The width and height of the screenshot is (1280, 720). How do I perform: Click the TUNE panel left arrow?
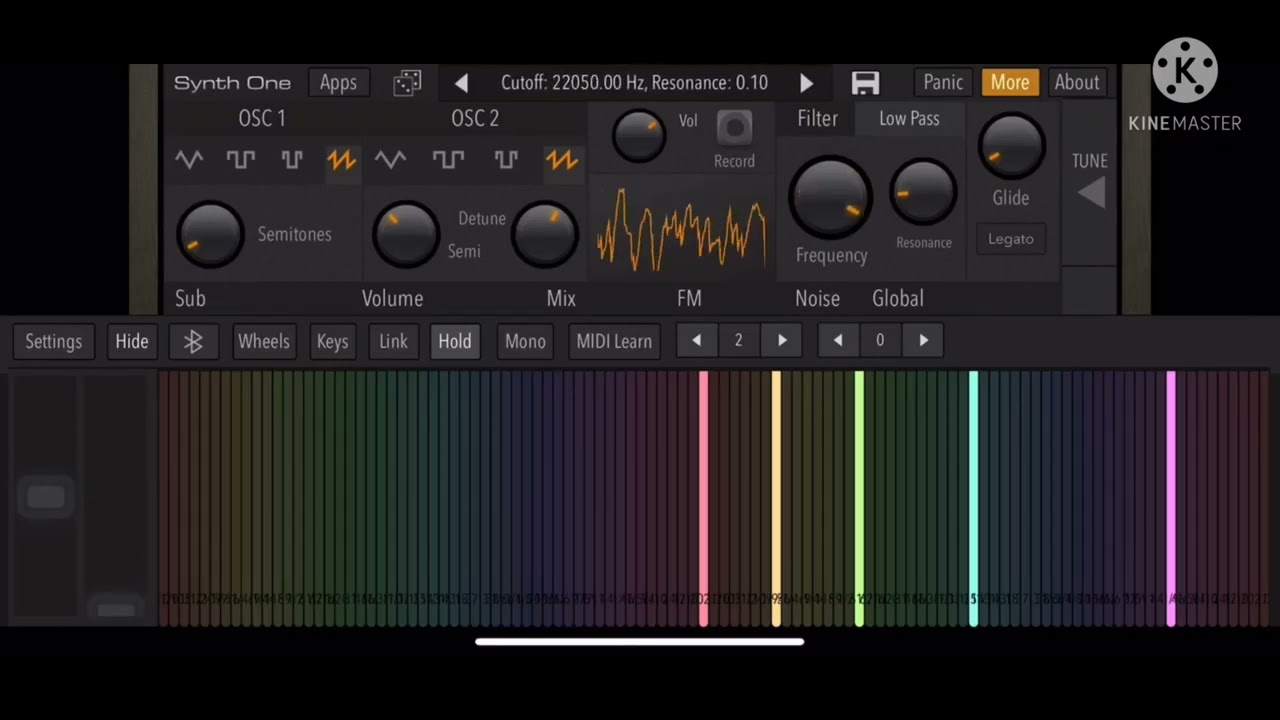click(x=1091, y=192)
